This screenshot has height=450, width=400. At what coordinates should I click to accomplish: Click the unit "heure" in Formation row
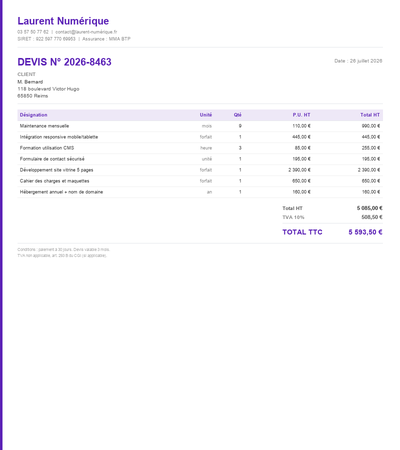206,148
